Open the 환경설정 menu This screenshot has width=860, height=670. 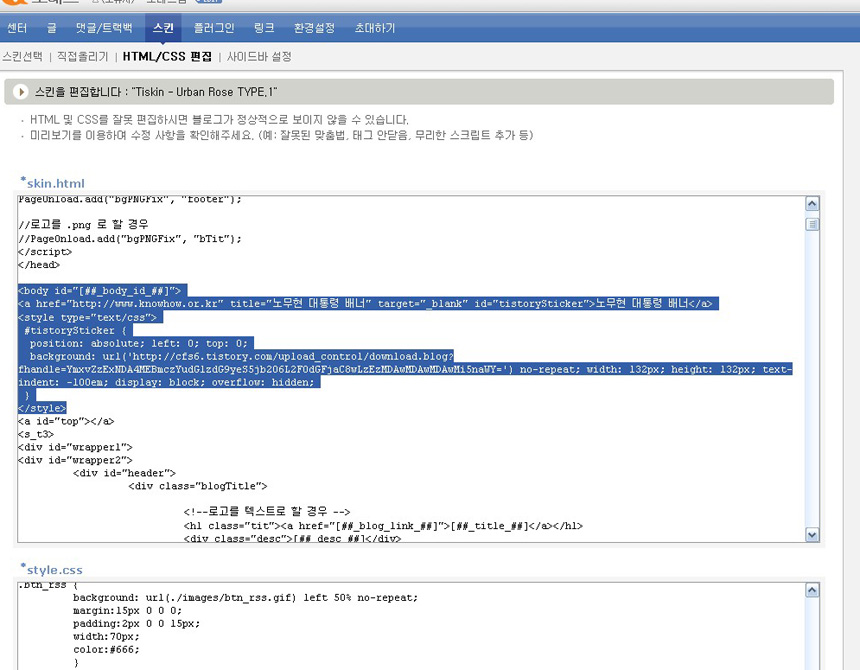click(x=314, y=28)
